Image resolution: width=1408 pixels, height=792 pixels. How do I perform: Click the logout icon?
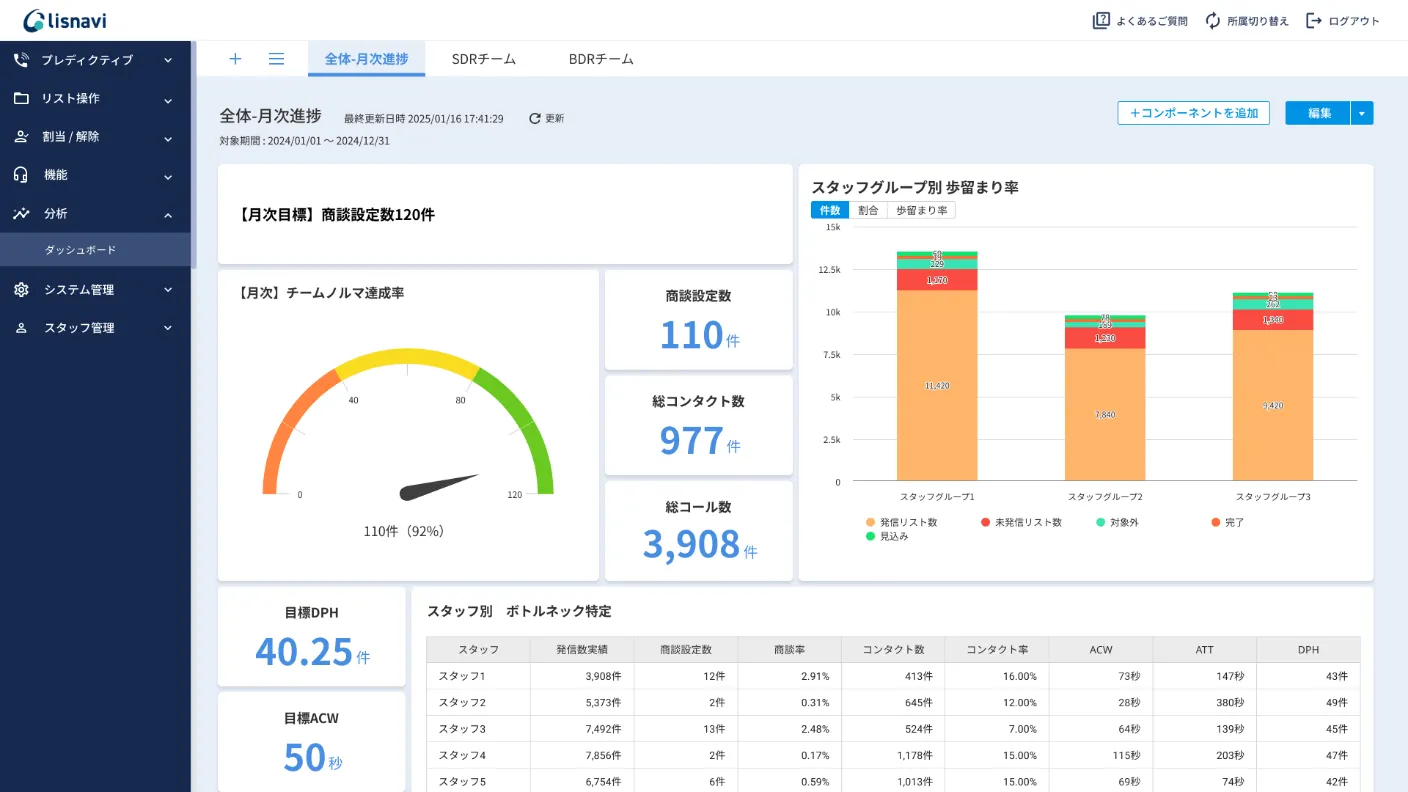1314,20
